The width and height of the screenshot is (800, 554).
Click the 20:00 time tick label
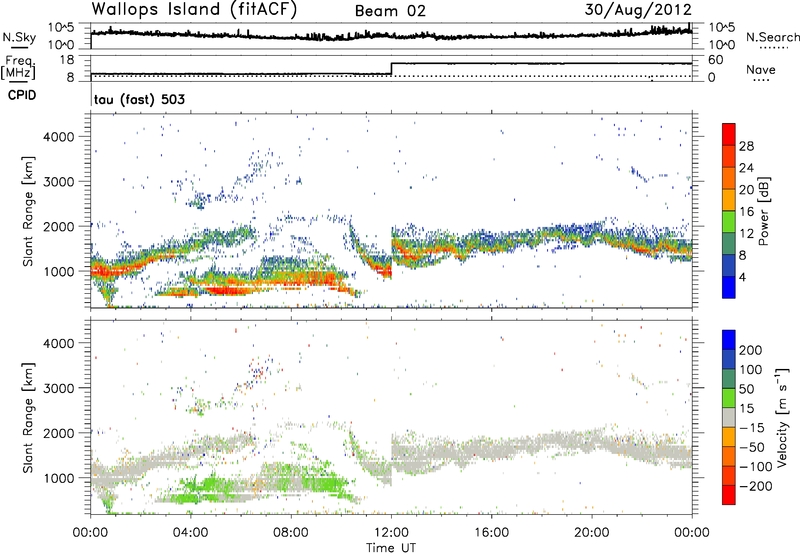[x=592, y=533]
